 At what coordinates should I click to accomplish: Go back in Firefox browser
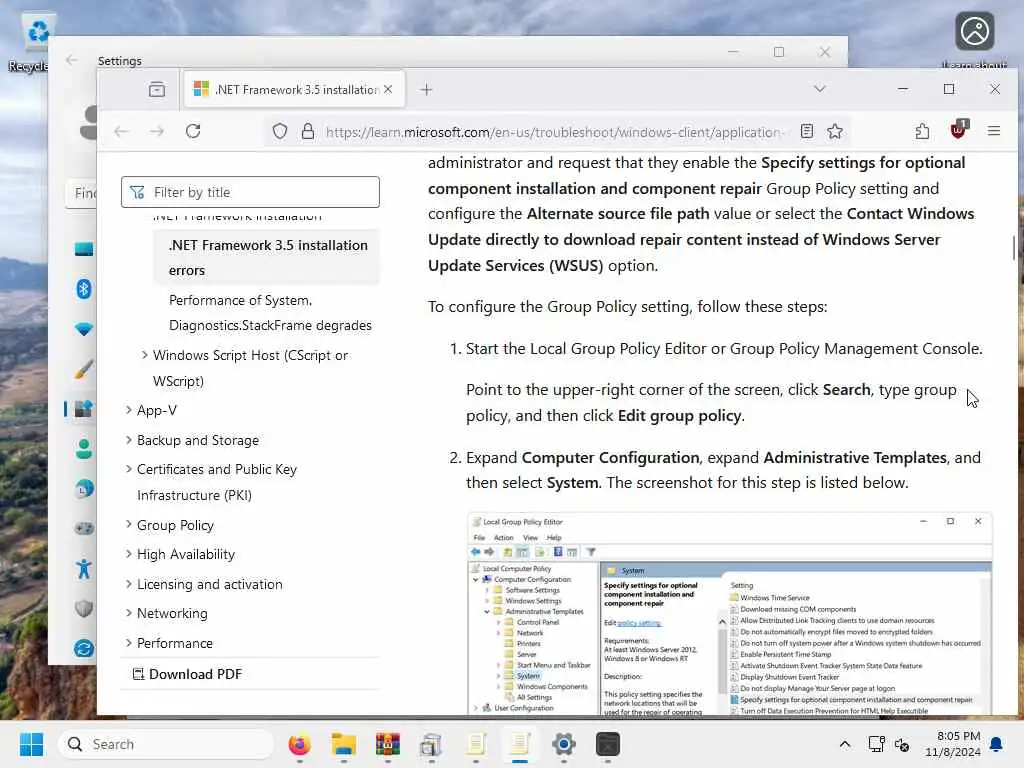click(121, 131)
